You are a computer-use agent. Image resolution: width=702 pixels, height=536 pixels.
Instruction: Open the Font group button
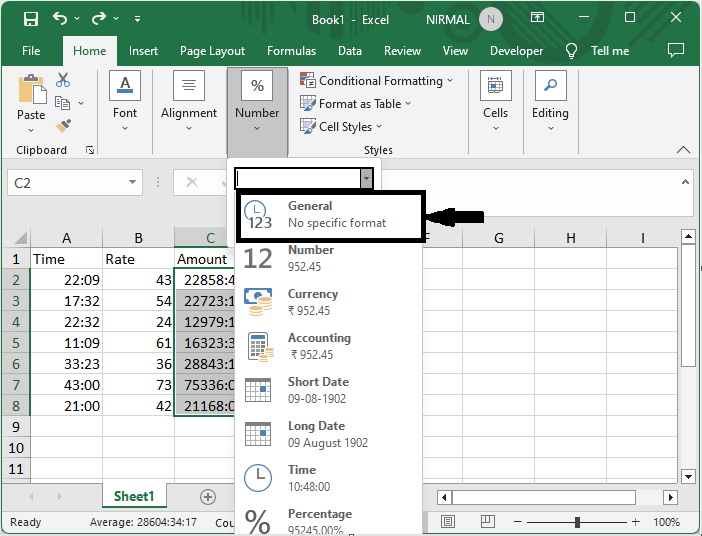click(125, 100)
